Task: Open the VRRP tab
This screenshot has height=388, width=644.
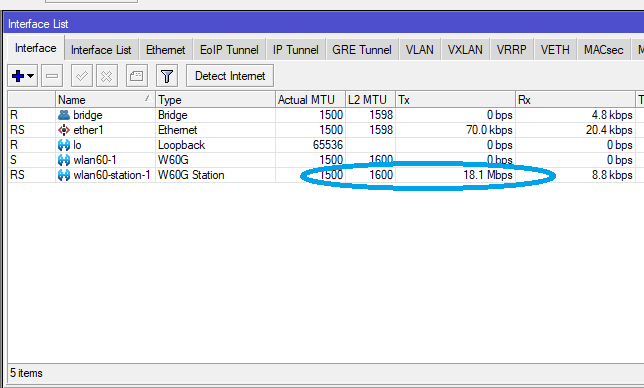Action: click(511, 50)
